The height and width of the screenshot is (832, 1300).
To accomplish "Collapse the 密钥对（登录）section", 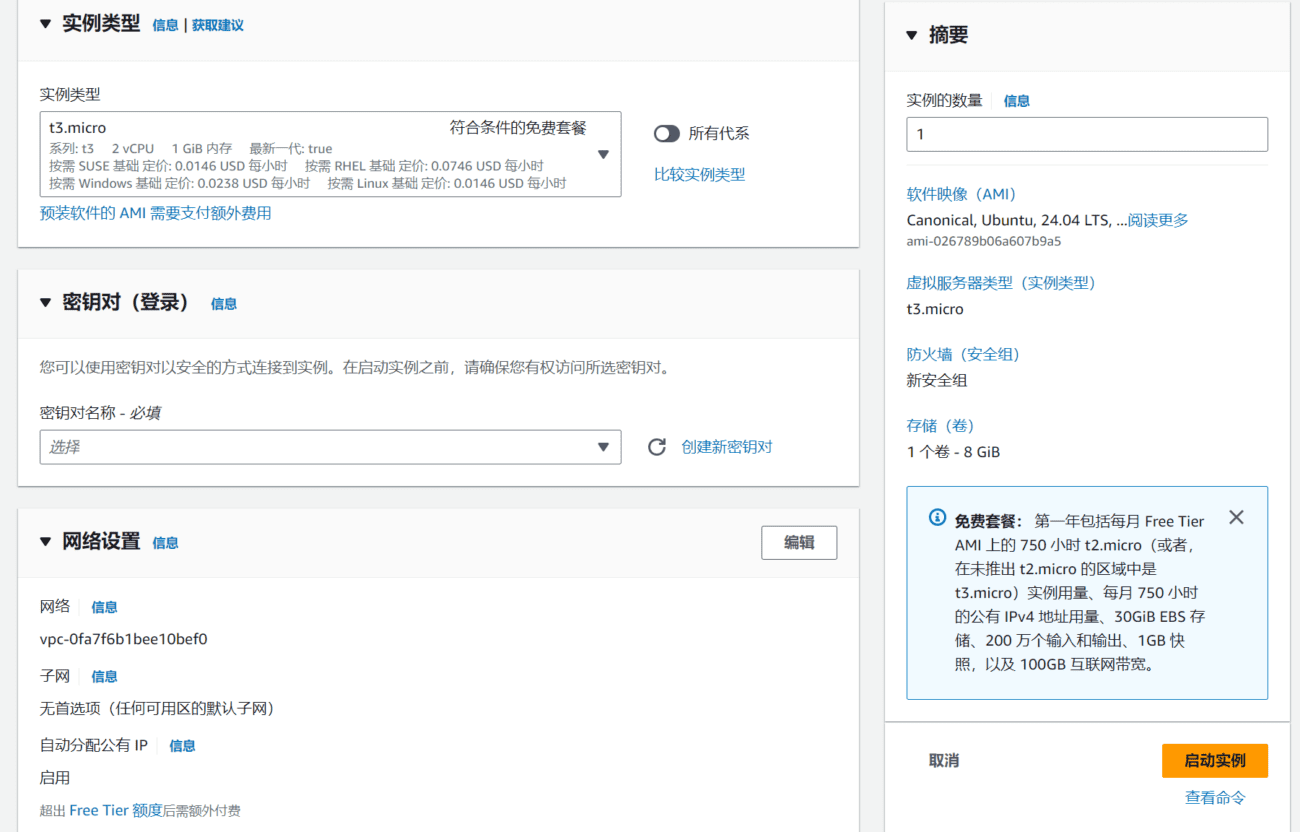I will pos(45,302).
